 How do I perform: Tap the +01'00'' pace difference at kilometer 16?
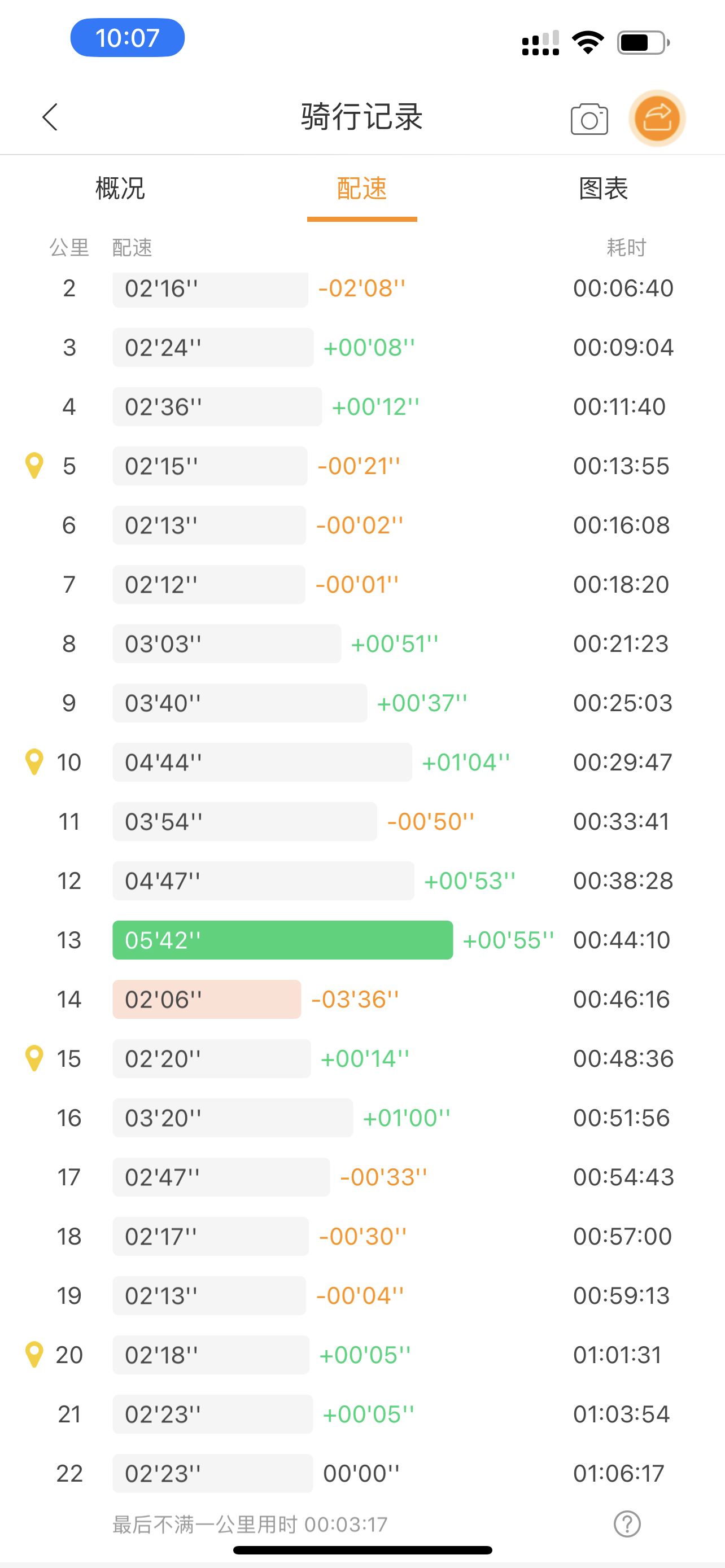[x=406, y=1118]
